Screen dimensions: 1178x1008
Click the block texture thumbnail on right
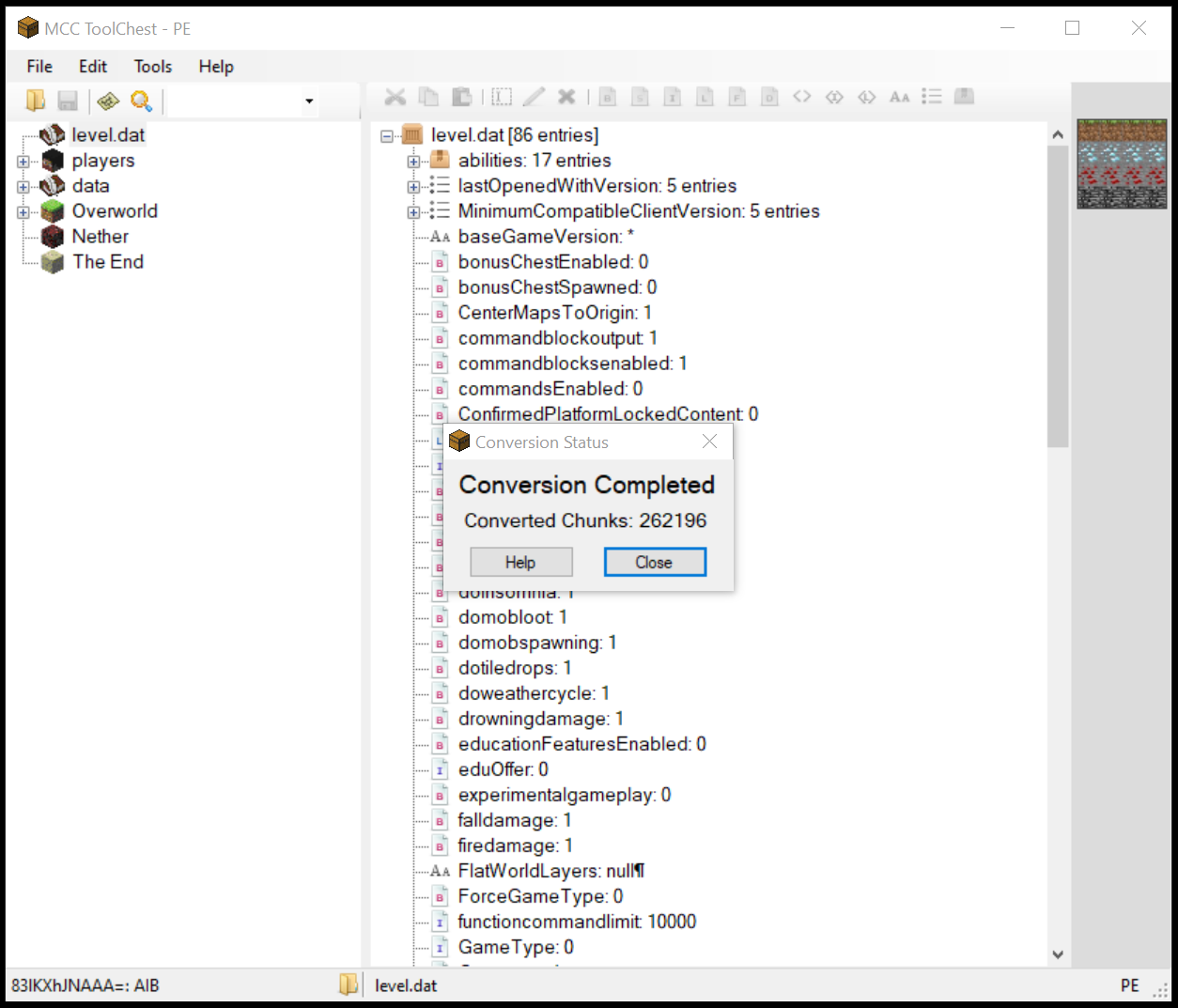coord(1121,164)
